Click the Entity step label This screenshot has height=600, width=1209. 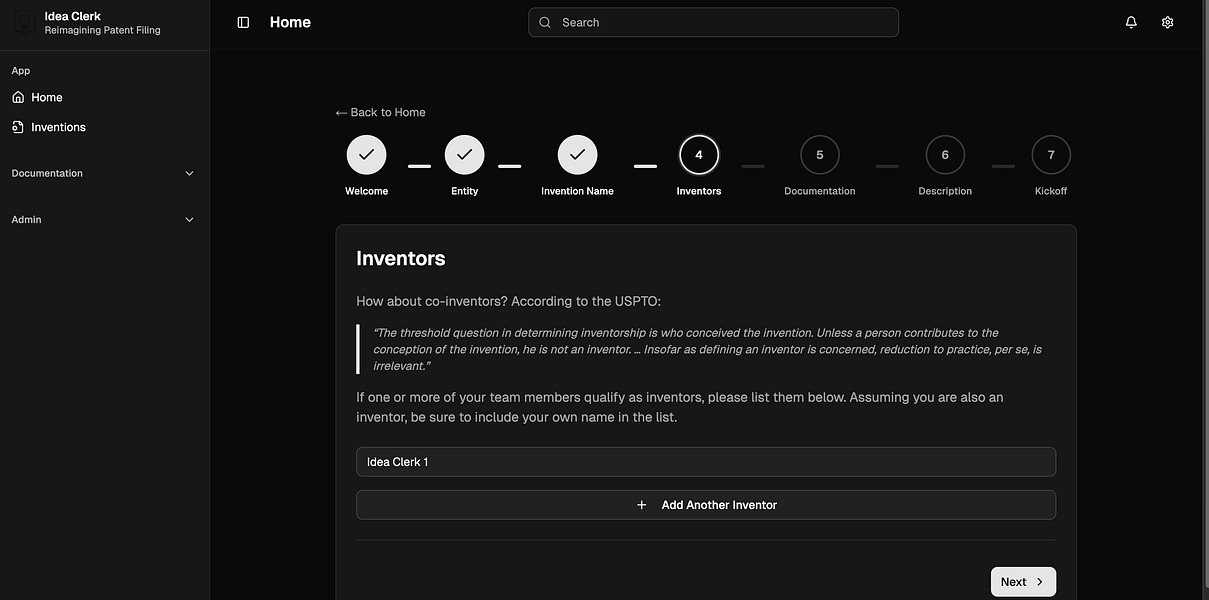pyautogui.click(x=464, y=191)
